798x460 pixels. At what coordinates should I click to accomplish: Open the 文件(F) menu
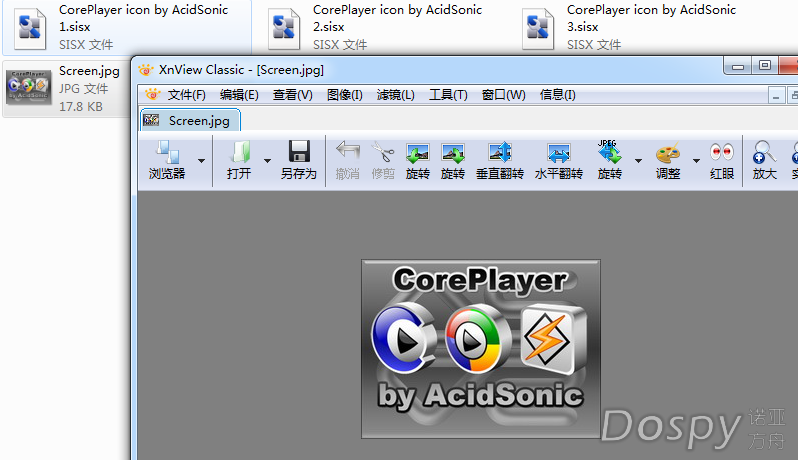tap(186, 95)
